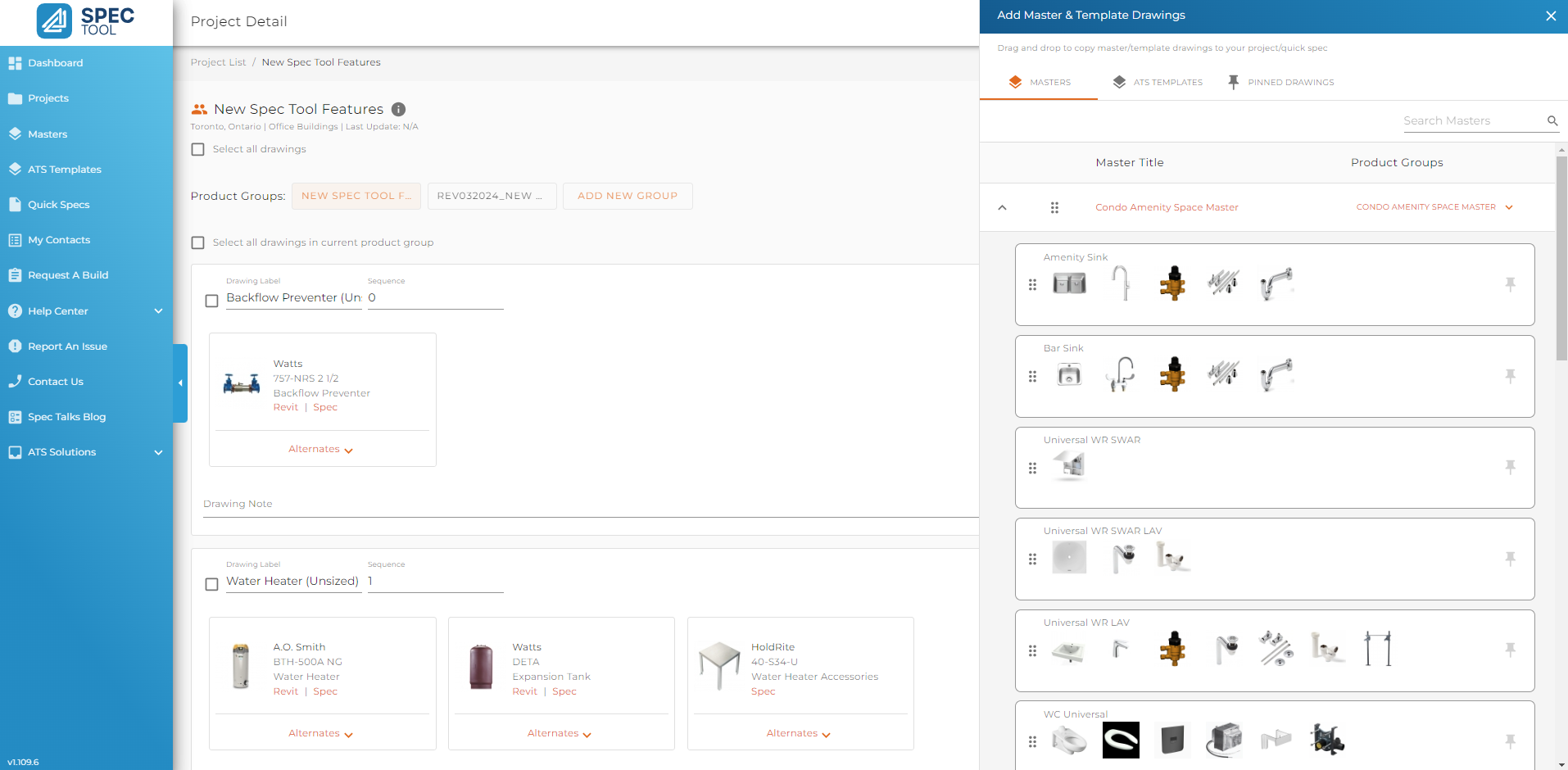The image size is (1568, 770).
Task: Select the Water Heater (Unsized) drawing checkbox
Action: [211, 584]
